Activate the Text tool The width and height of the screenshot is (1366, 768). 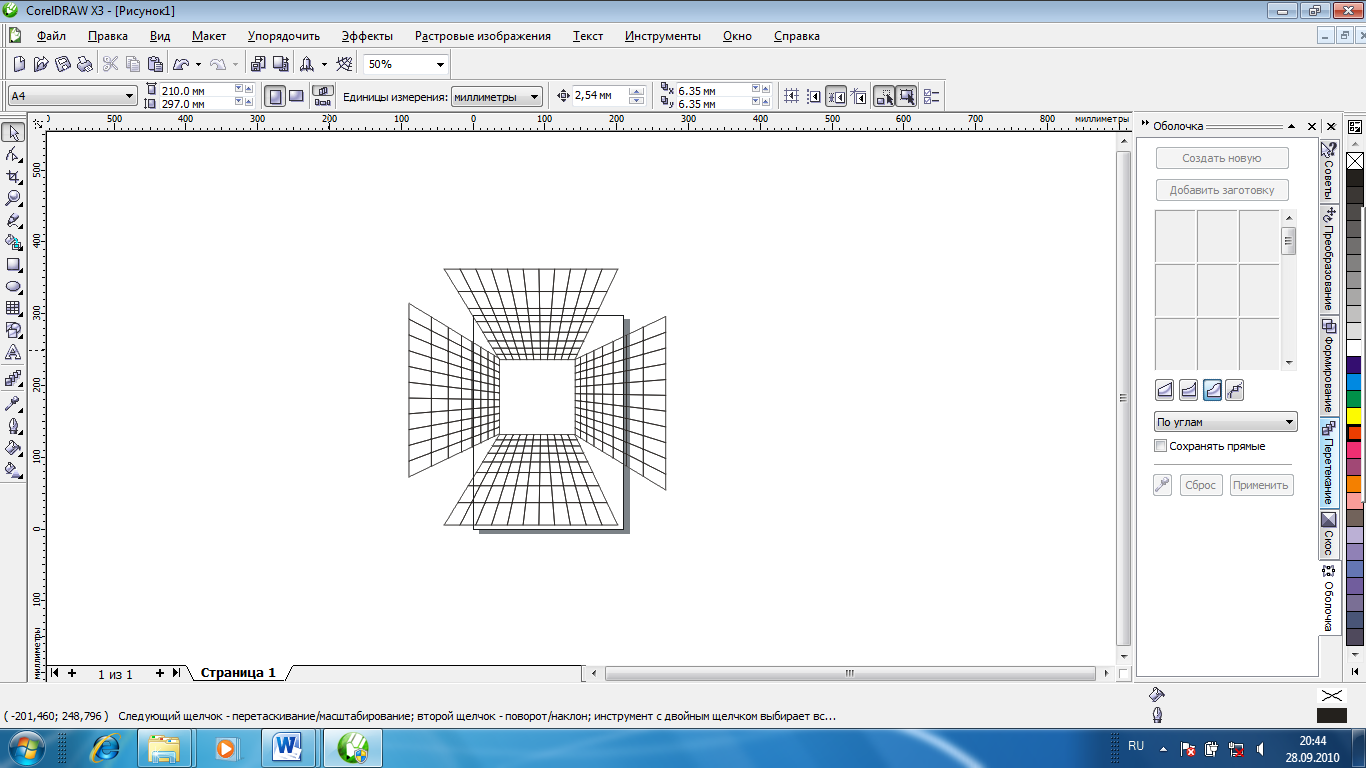14,353
